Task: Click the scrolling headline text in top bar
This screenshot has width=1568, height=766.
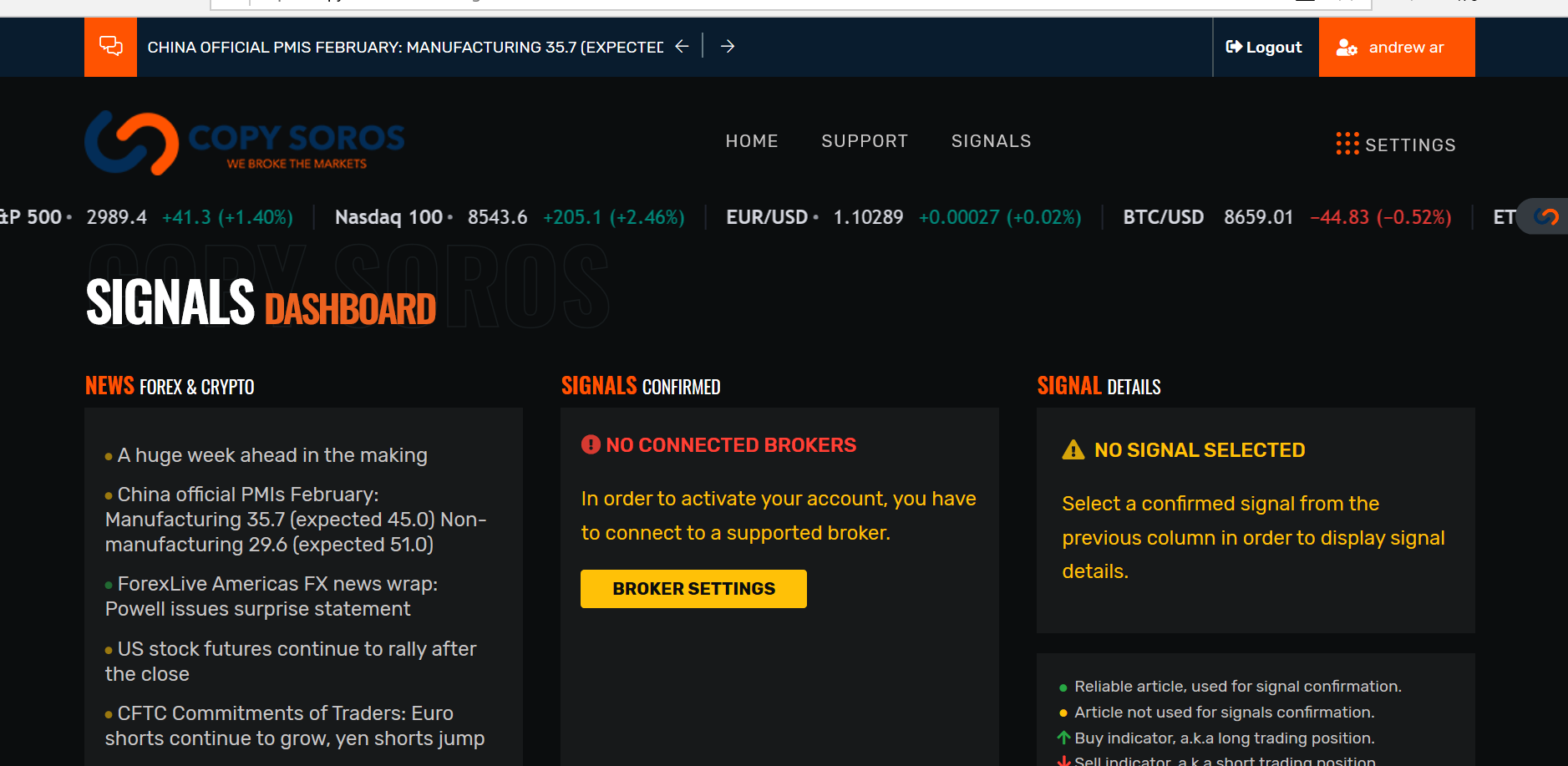Action: [x=405, y=48]
